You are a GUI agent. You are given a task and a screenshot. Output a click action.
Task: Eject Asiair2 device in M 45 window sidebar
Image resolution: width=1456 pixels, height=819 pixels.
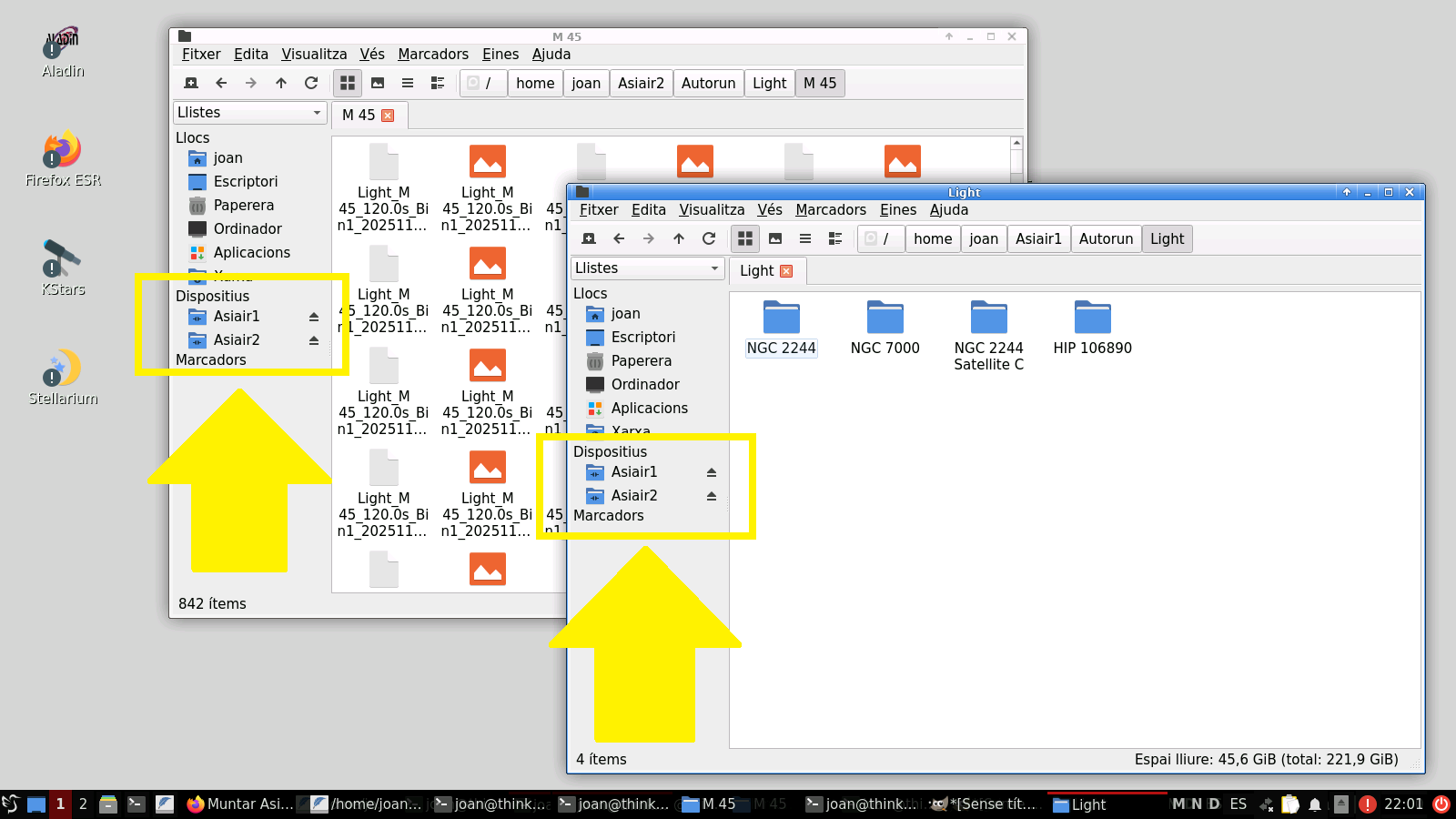[x=314, y=340]
